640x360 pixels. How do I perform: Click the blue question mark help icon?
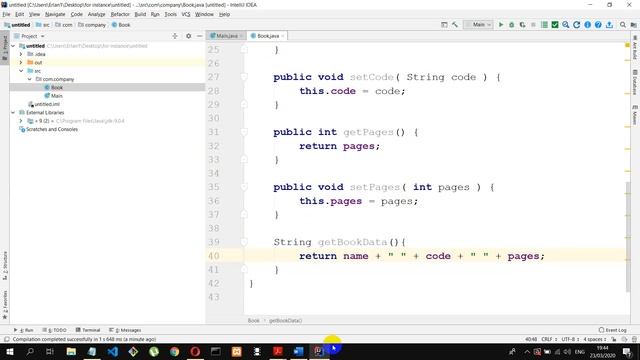click(x=598, y=25)
